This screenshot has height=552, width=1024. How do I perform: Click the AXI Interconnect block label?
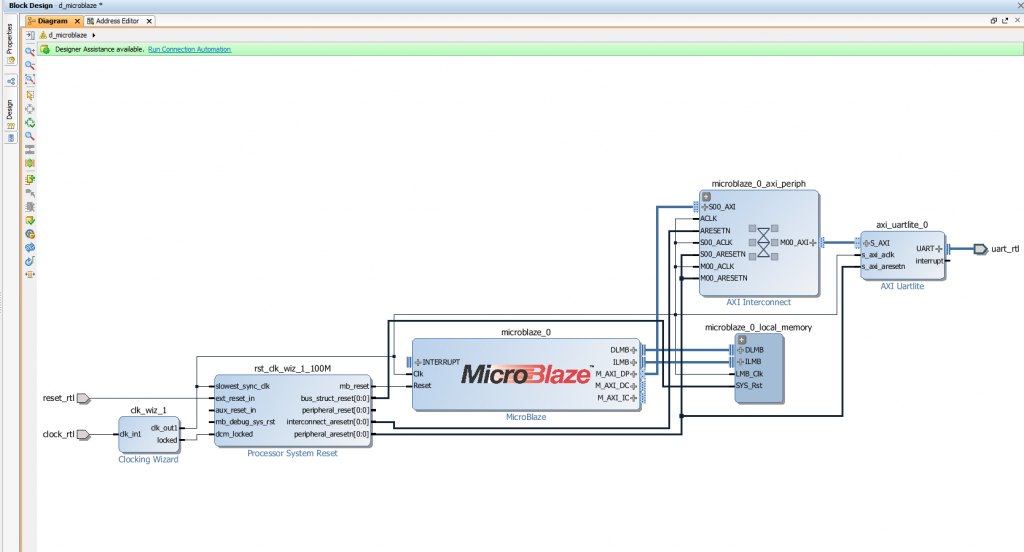coord(758,302)
